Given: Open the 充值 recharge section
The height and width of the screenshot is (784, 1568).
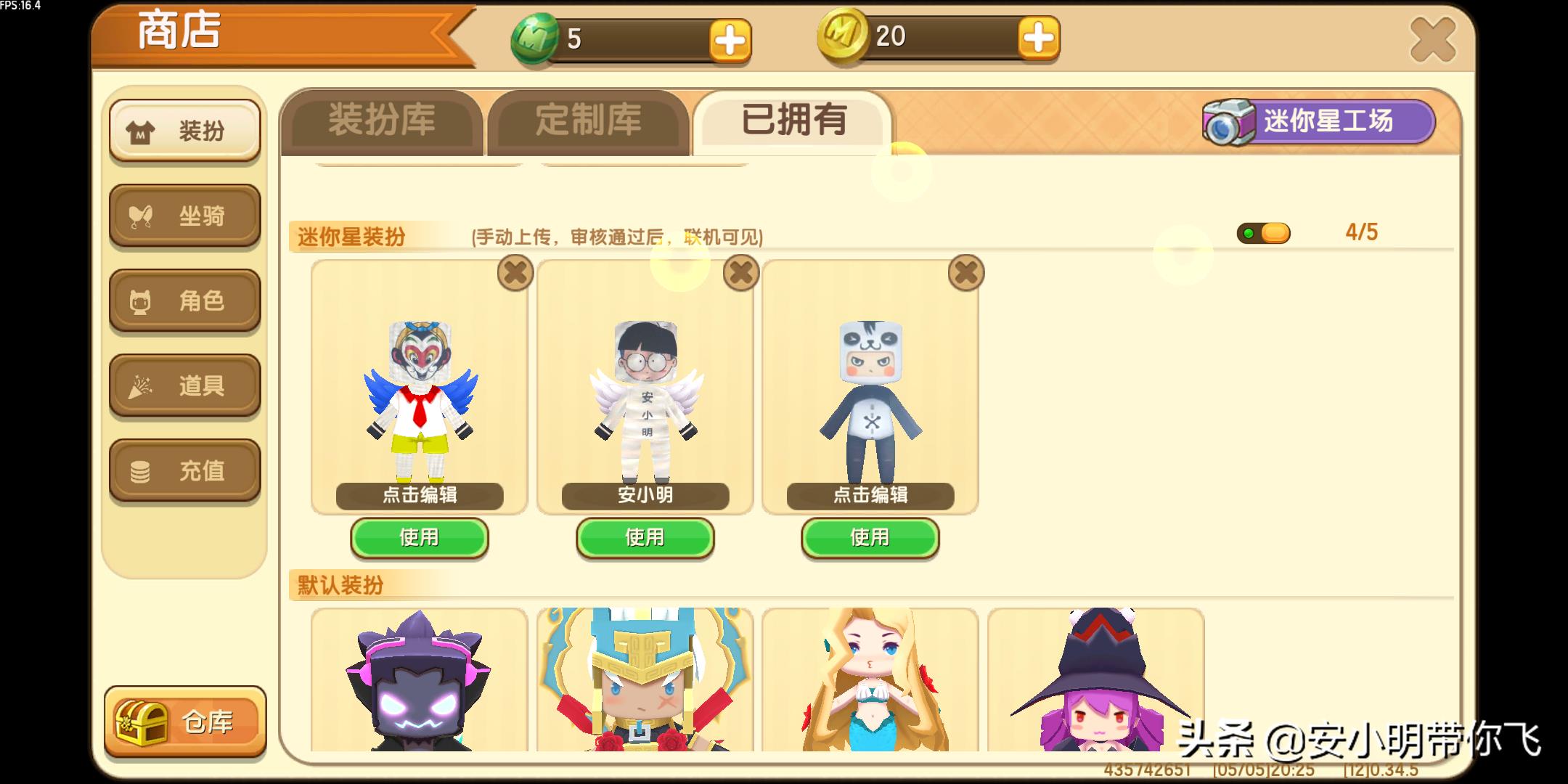Looking at the screenshot, I should [185, 470].
